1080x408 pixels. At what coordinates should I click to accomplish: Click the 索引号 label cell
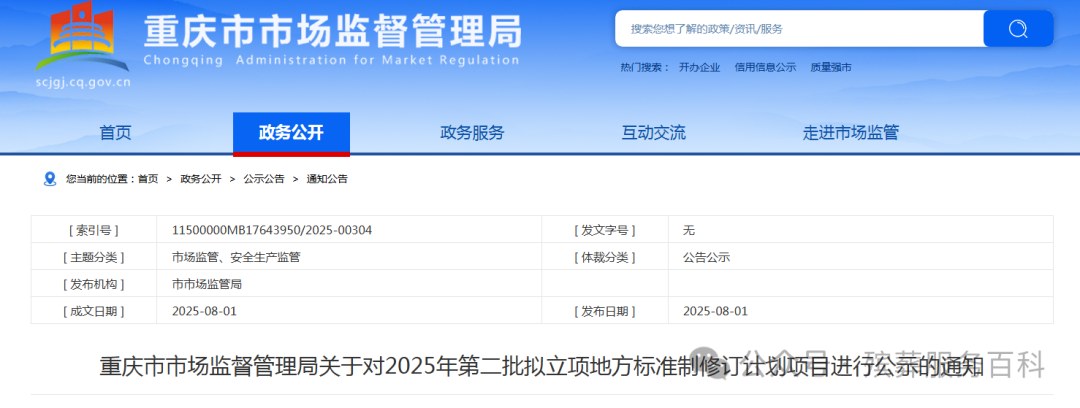(94, 230)
